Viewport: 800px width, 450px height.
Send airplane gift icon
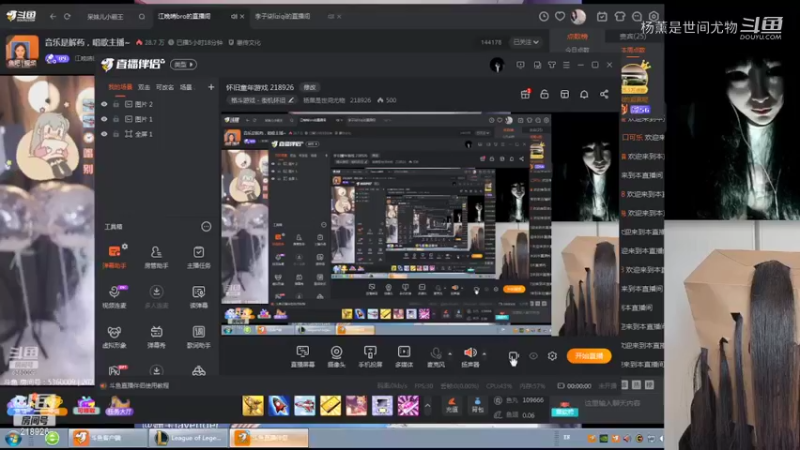tap(305, 406)
